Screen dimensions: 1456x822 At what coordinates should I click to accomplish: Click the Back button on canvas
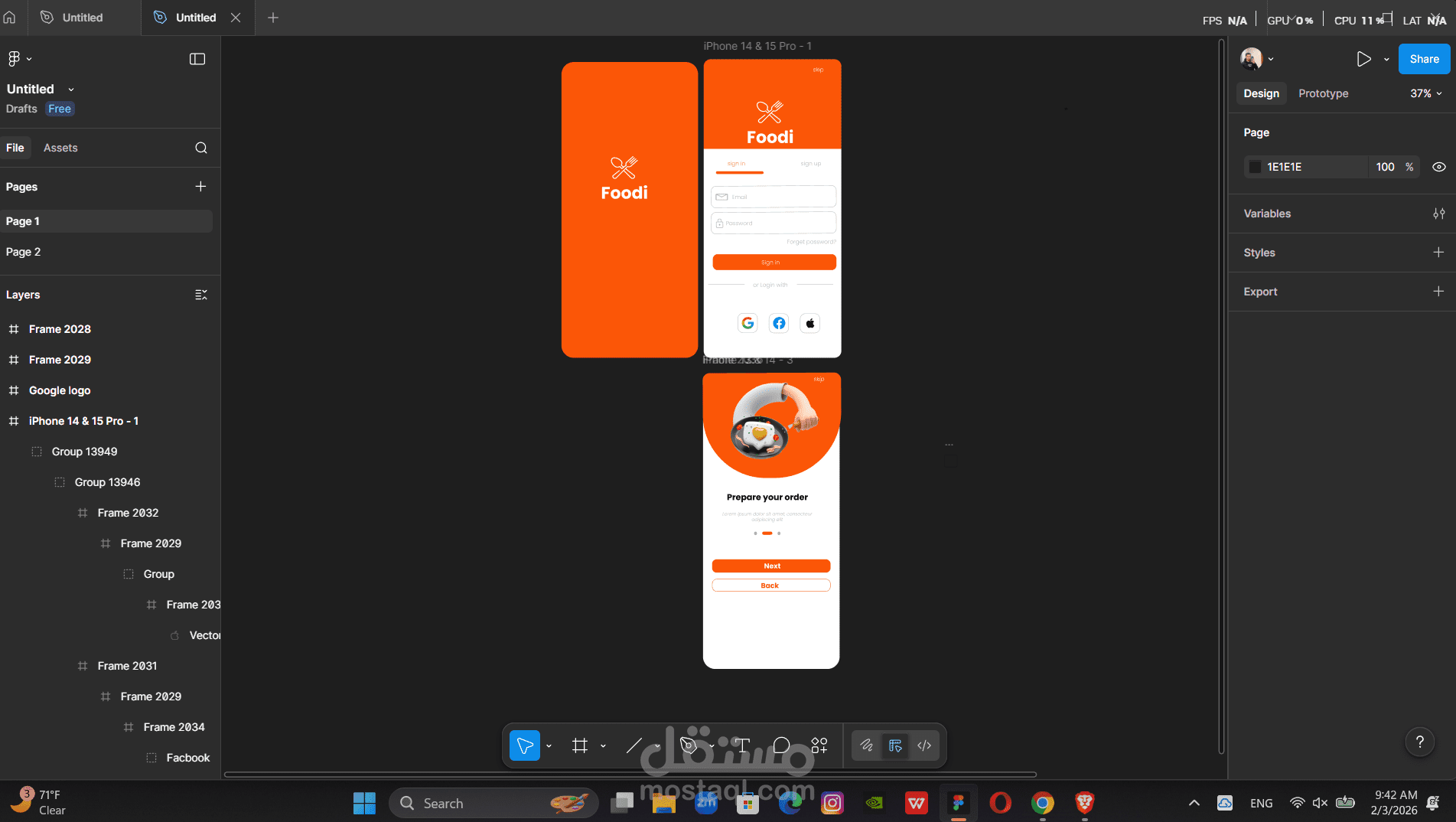point(770,586)
